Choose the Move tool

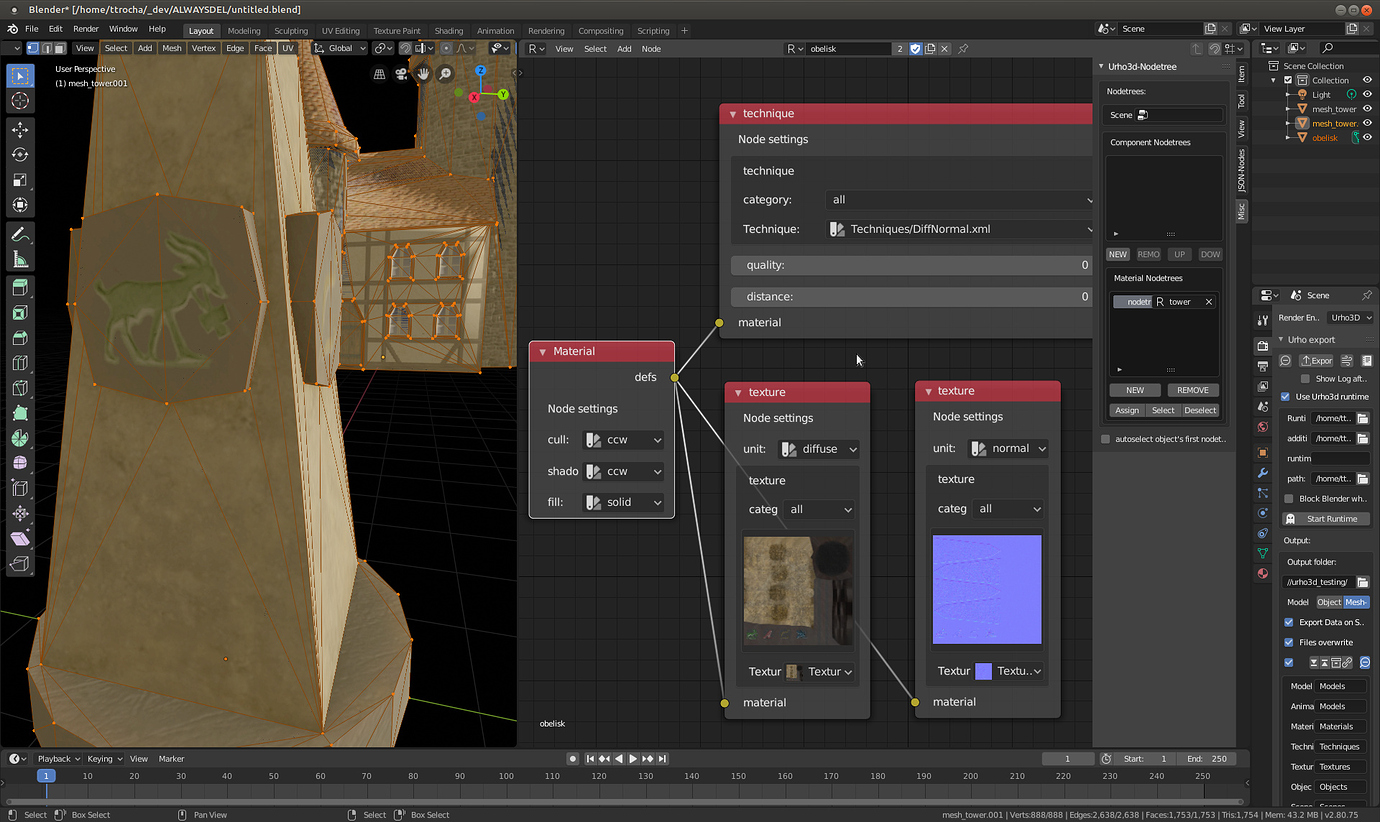[20, 130]
